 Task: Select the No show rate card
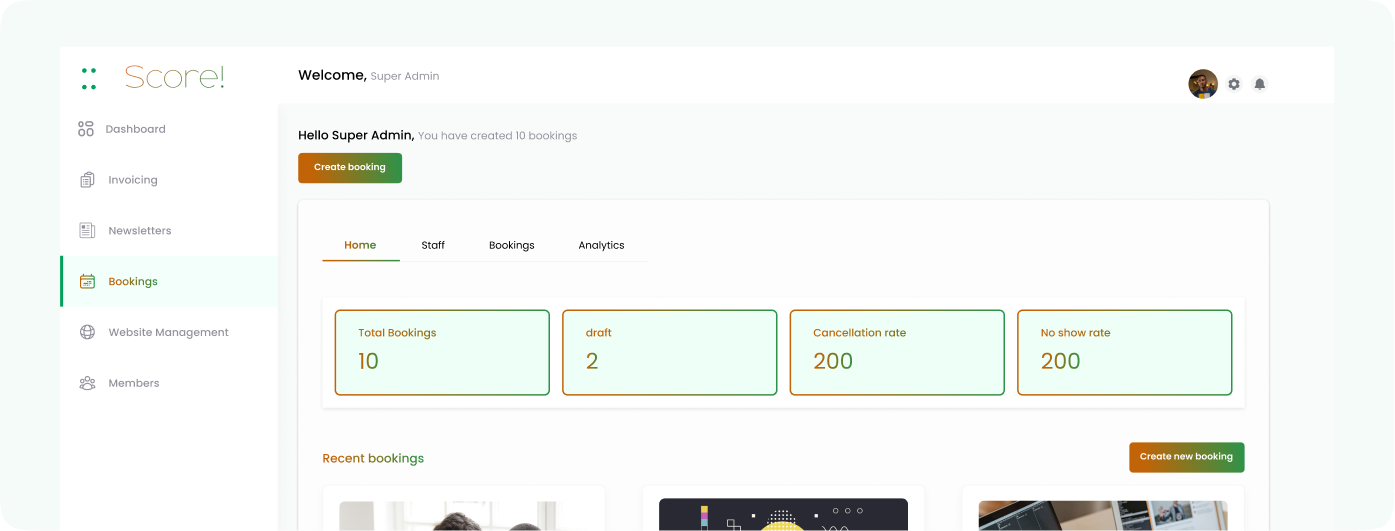(1125, 352)
